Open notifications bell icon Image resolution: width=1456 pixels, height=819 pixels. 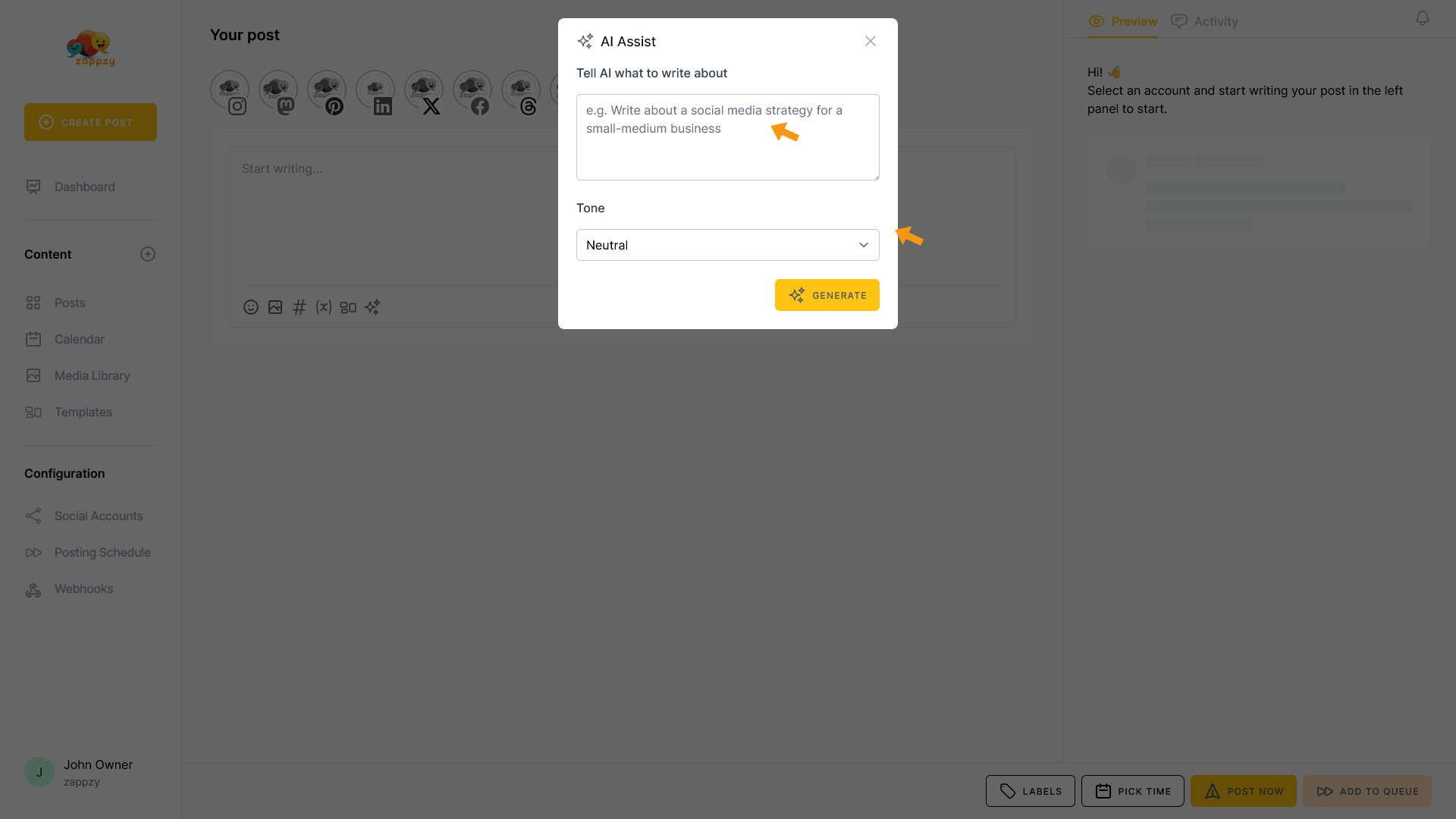coord(1423,18)
